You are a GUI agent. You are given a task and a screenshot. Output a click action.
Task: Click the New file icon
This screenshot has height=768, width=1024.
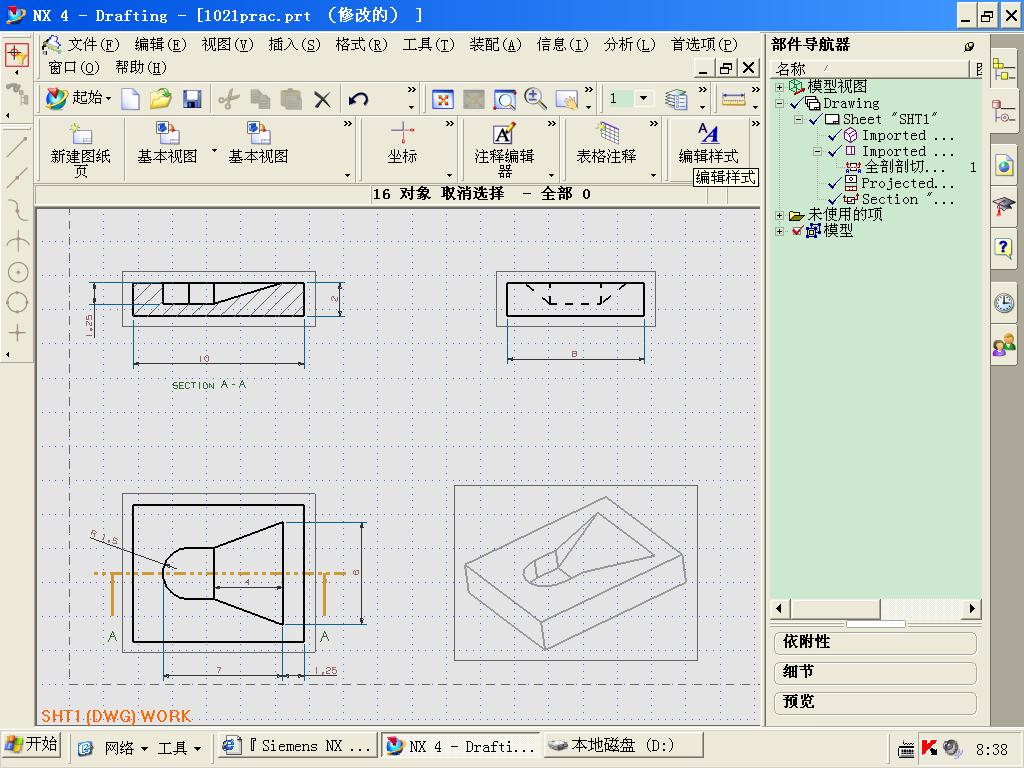click(130, 99)
